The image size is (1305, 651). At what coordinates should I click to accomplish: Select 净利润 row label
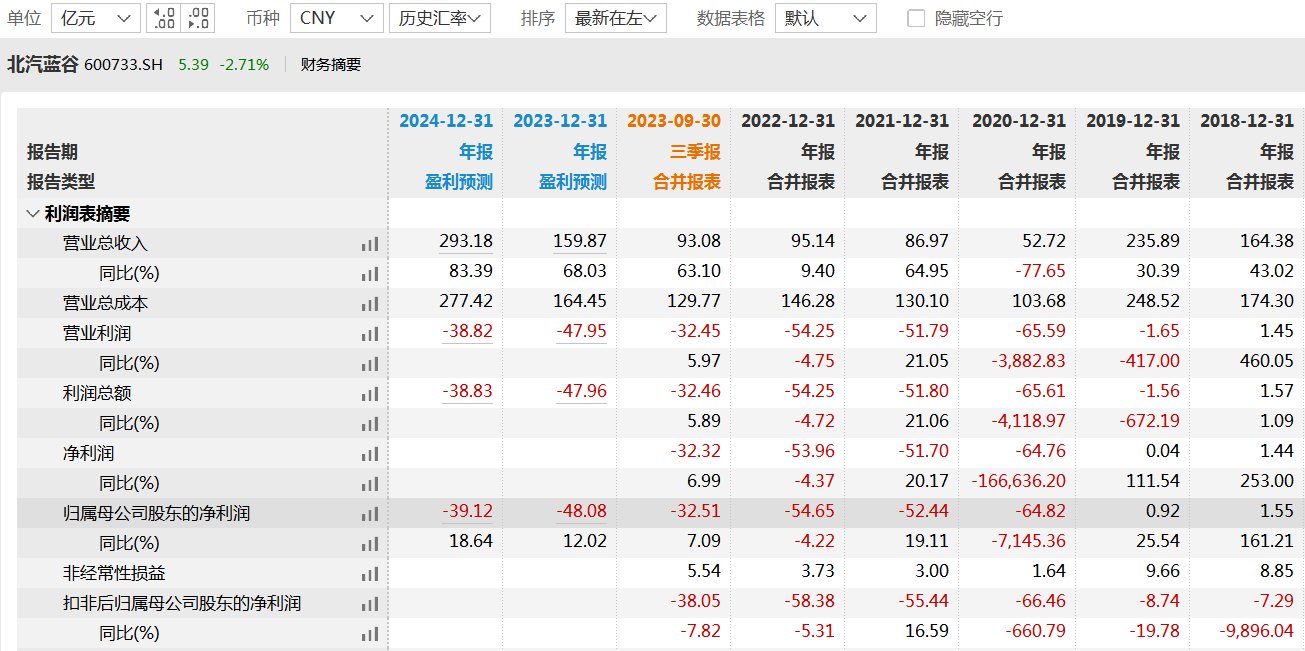click(x=89, y=453)
